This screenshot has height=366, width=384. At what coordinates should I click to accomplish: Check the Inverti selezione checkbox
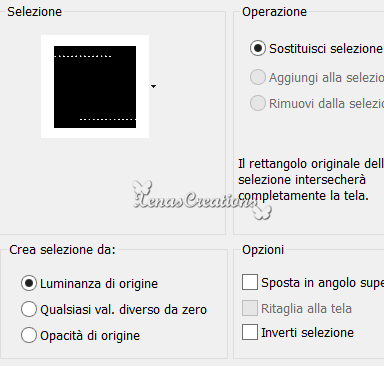[x=250, y=332]
